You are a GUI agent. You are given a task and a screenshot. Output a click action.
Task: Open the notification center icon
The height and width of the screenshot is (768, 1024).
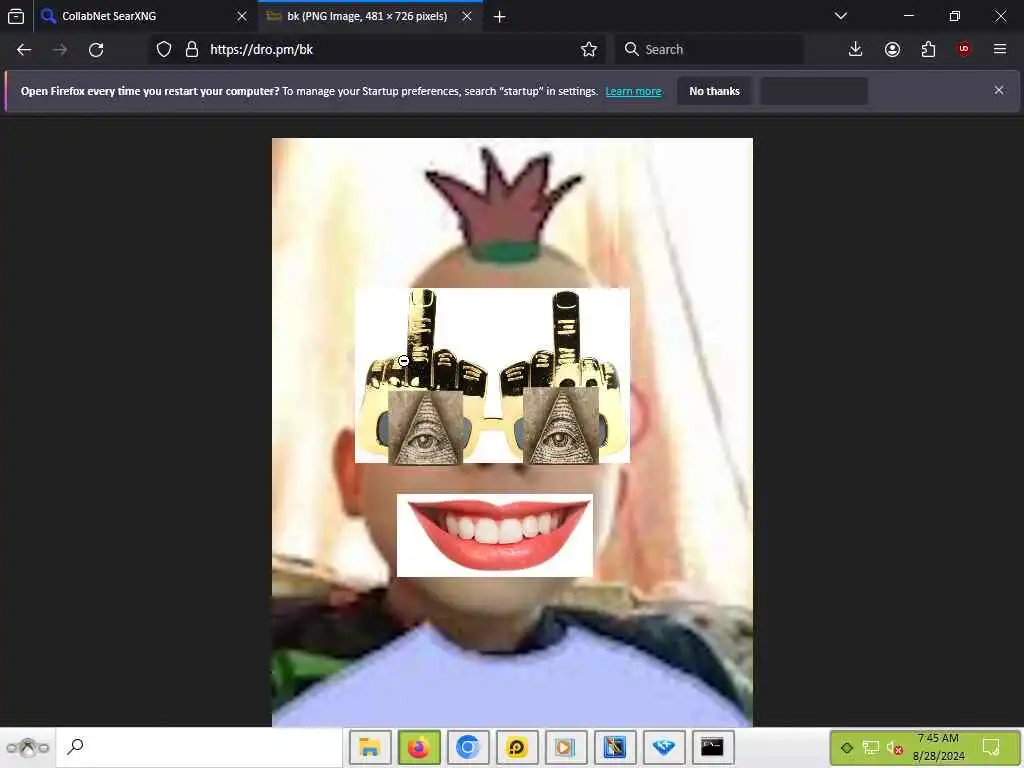point(991,747)
